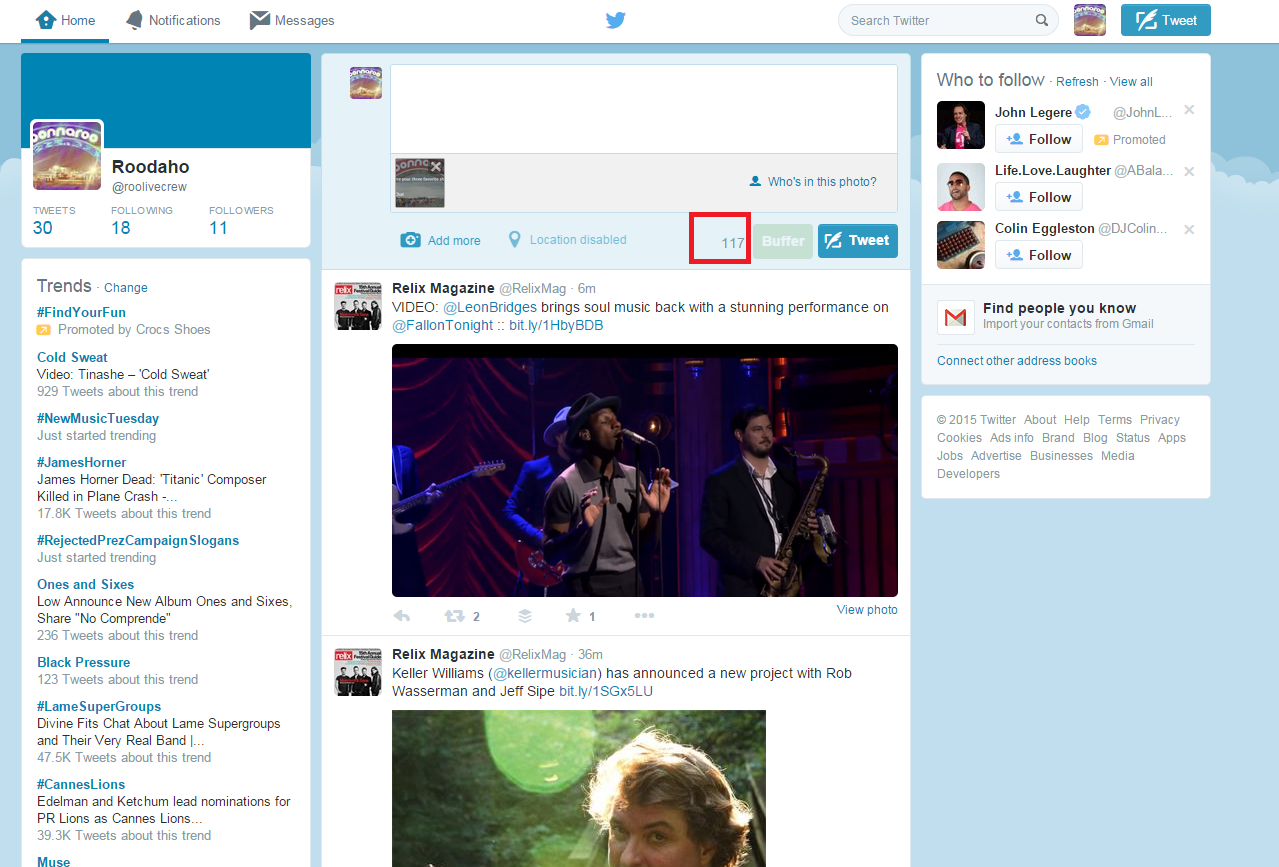The width and height of the screenshot is (1279, 867).
Task: Post with the compose box Tweet button
Action: point(858,241)
